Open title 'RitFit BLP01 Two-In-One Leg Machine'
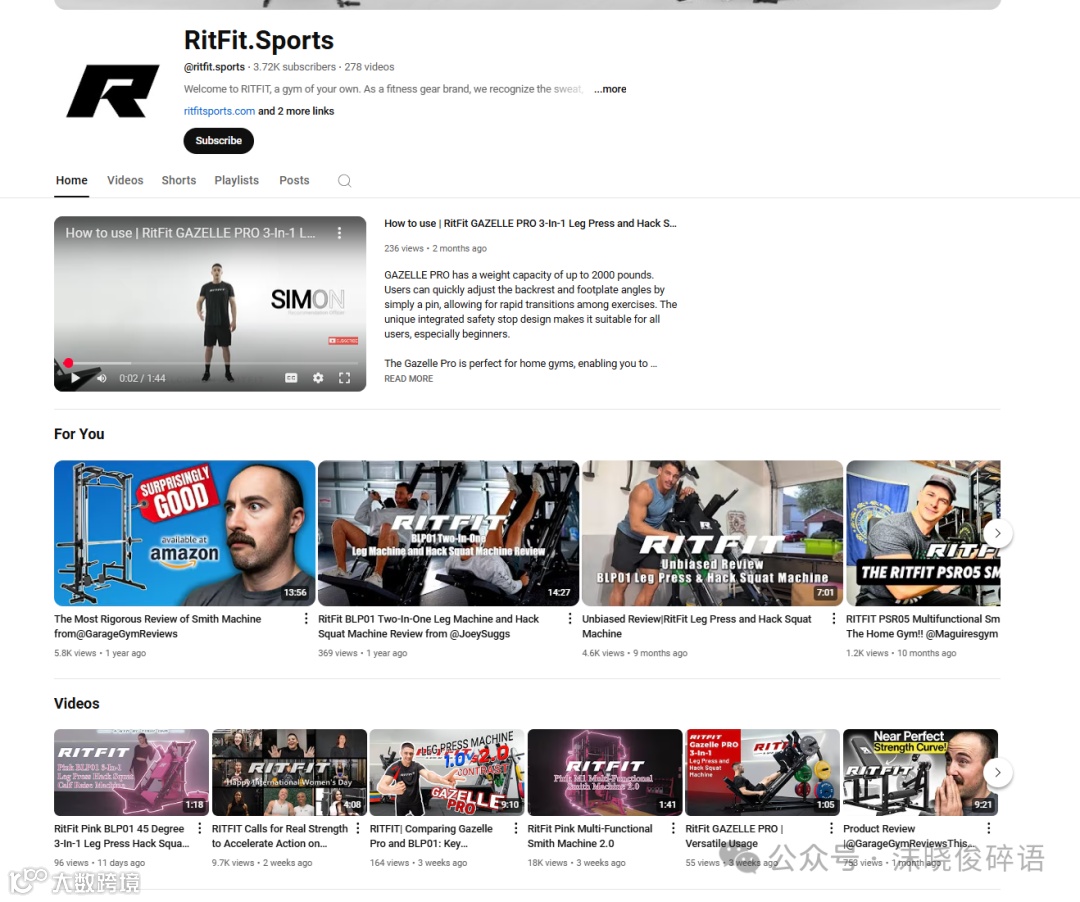The width and height of the screenshot is (1080, 902). tap(428, 626)
